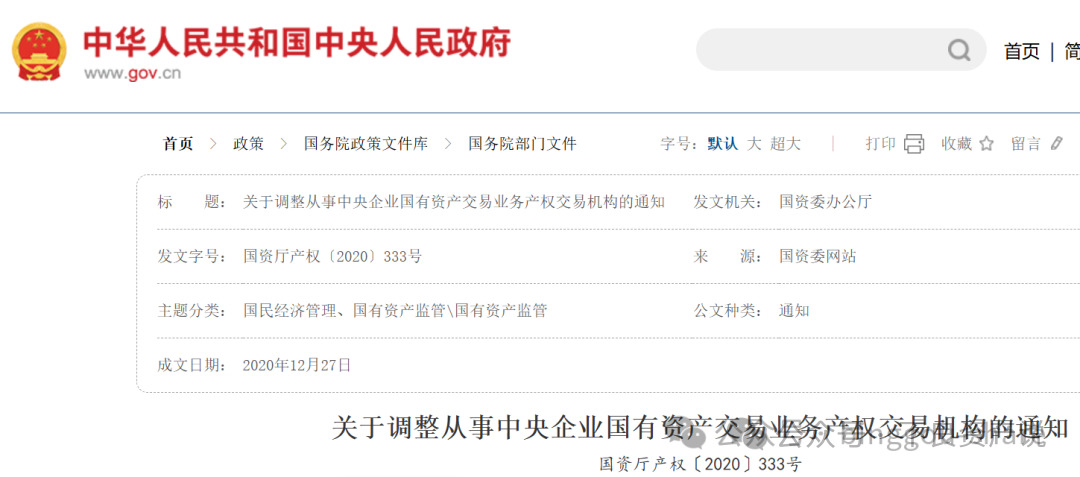Click the large article heading
The width and height of the screenshot is (1080, 477).
pos(700,428)
